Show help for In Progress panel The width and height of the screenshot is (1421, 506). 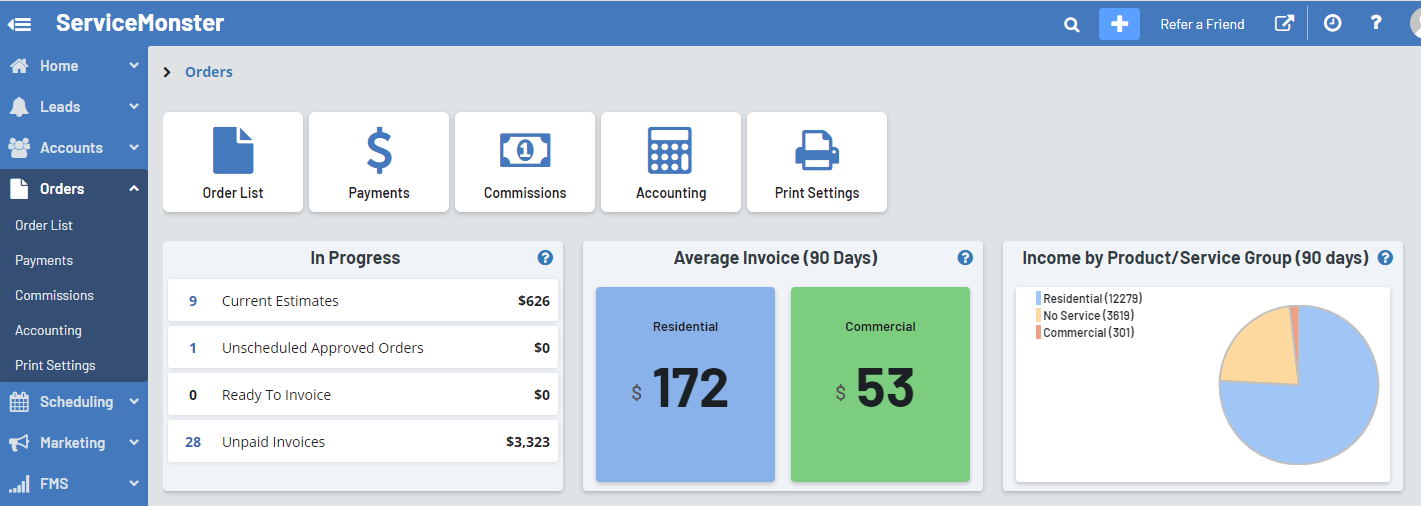545,258
